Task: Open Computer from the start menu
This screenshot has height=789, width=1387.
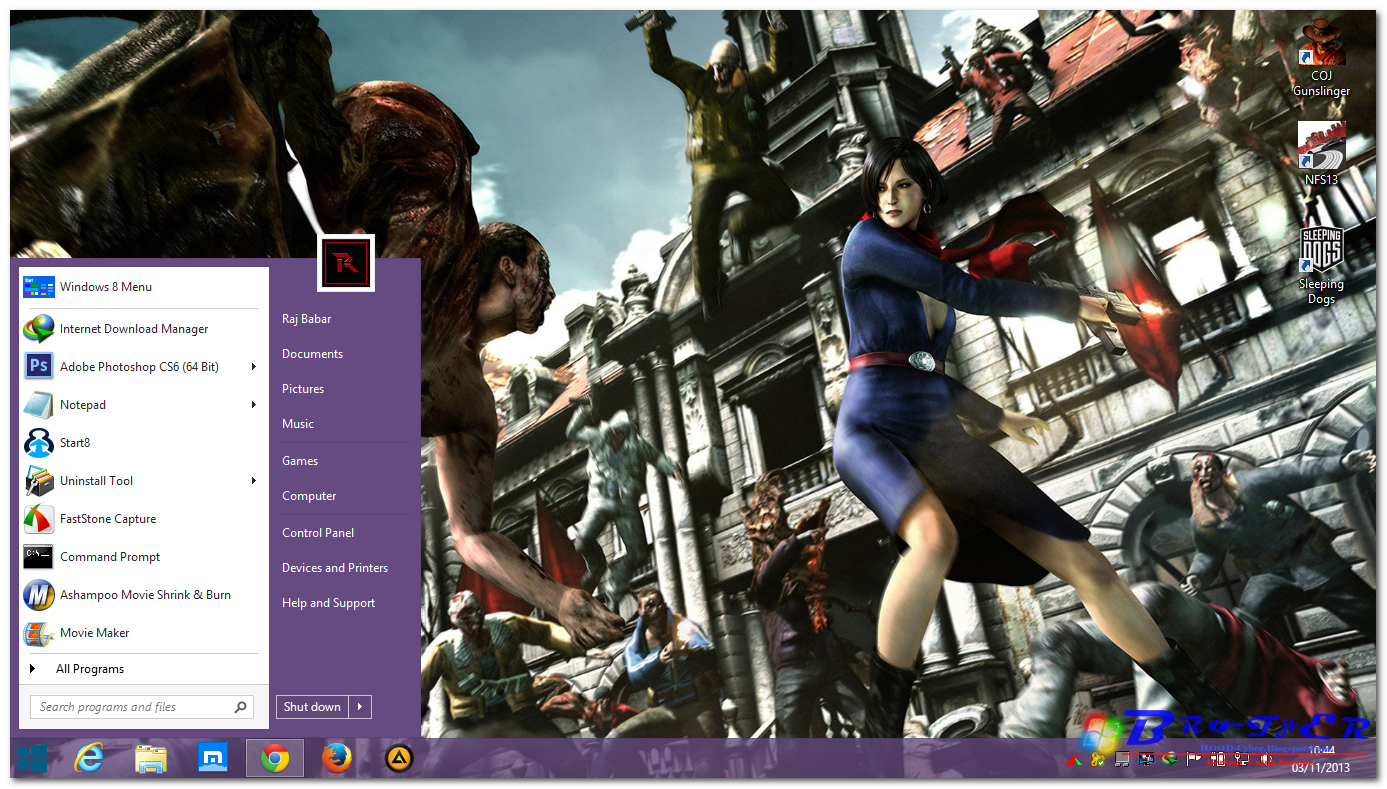Action: 309,496
